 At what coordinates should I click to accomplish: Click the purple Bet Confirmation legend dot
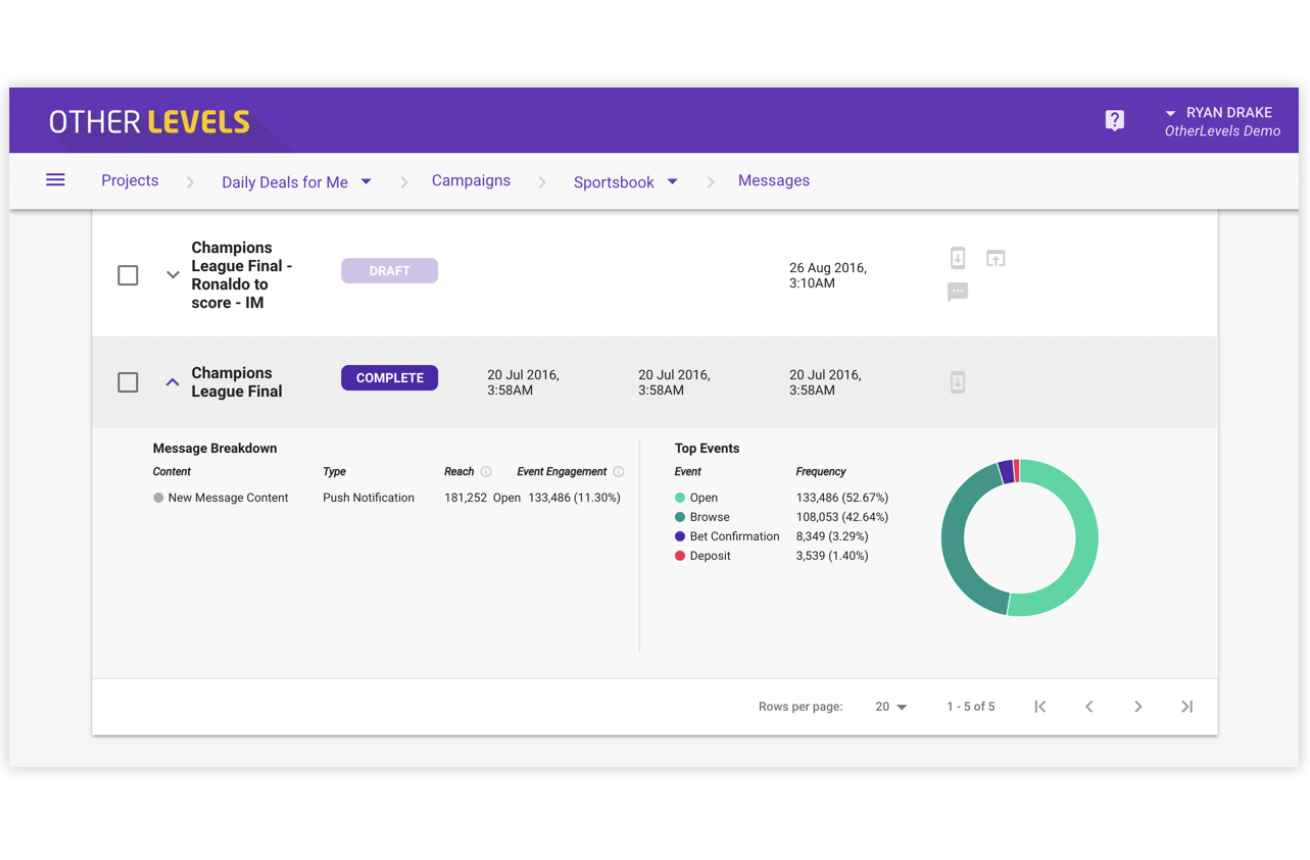680,537
